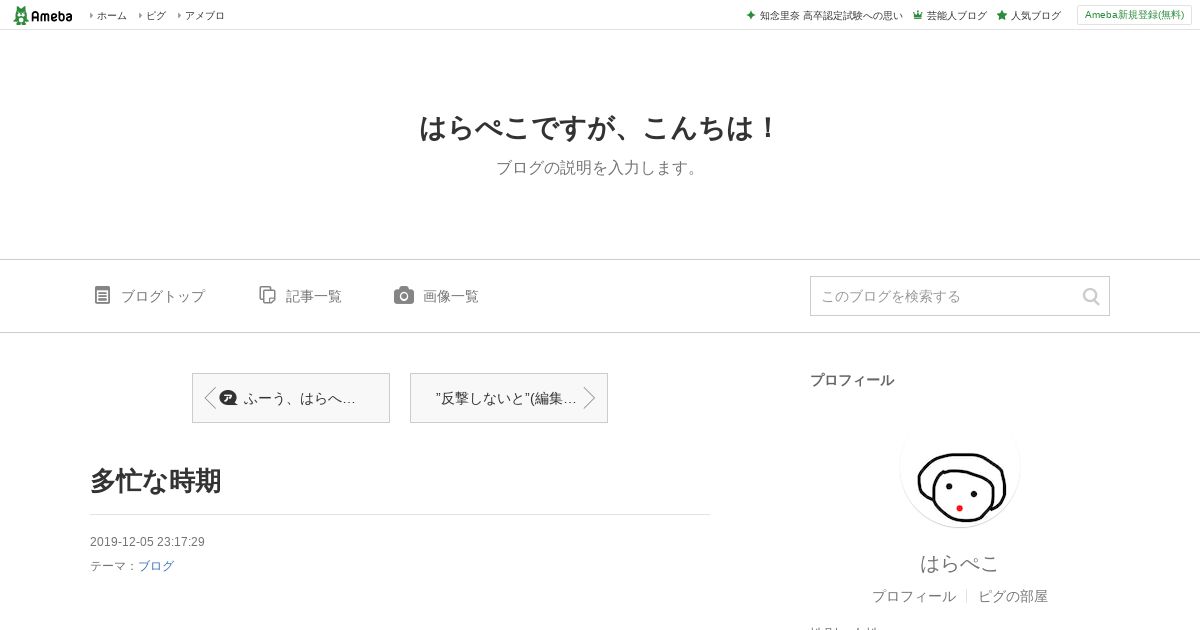Open next post "反撃しないと"(編集…
This screenshot has height=630, width=1200.
coord(509,398)
